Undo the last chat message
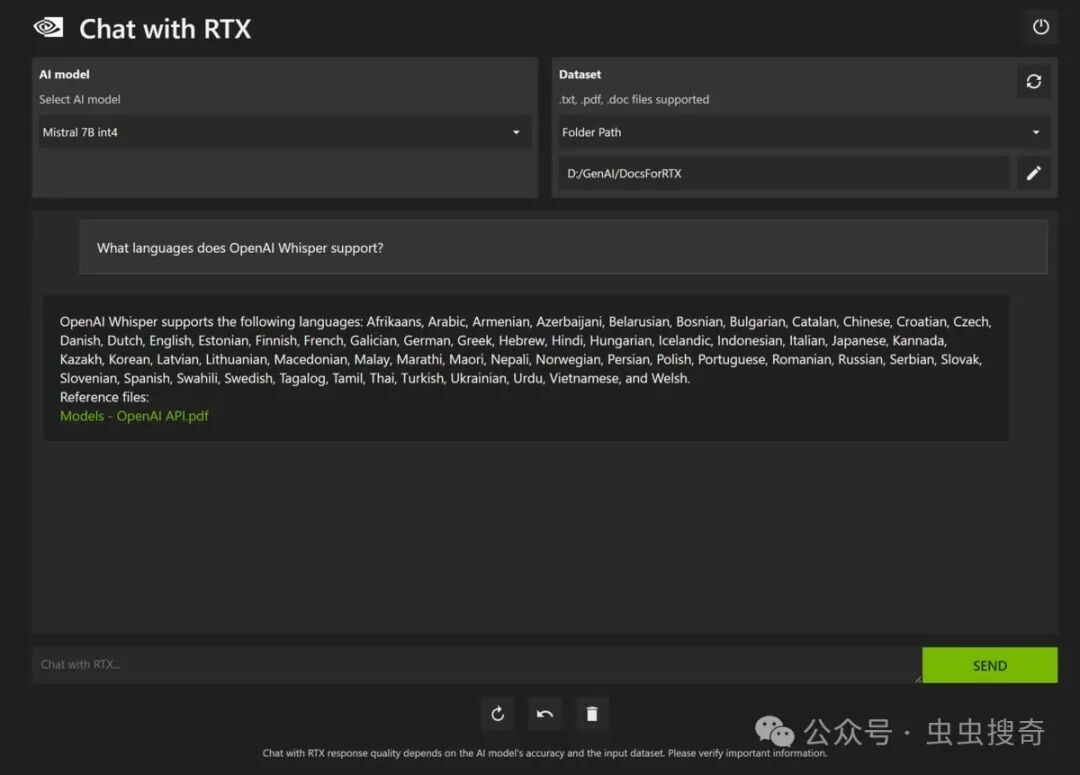This screenshot has height=775, width=1080. pos(544,714)
